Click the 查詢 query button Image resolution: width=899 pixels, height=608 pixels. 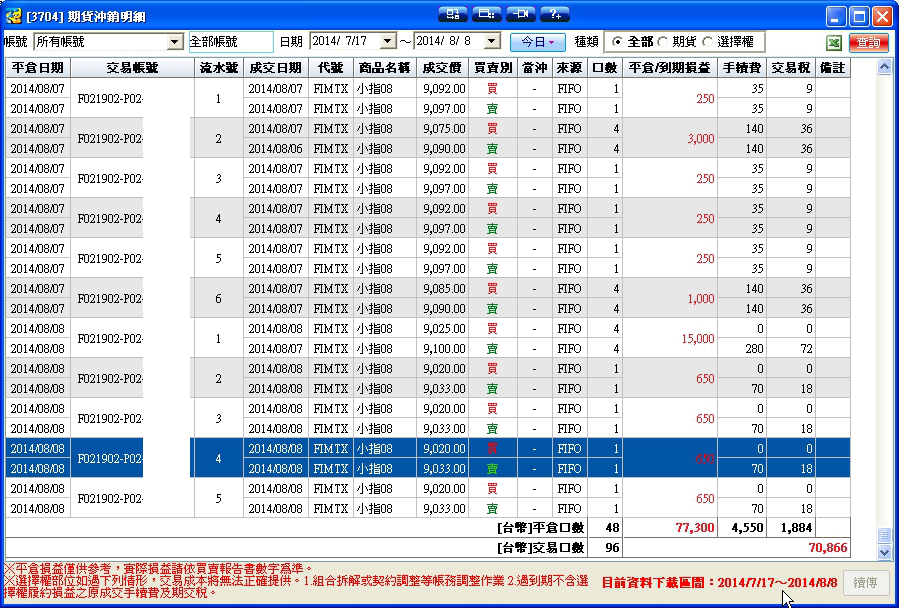[869, 42]
